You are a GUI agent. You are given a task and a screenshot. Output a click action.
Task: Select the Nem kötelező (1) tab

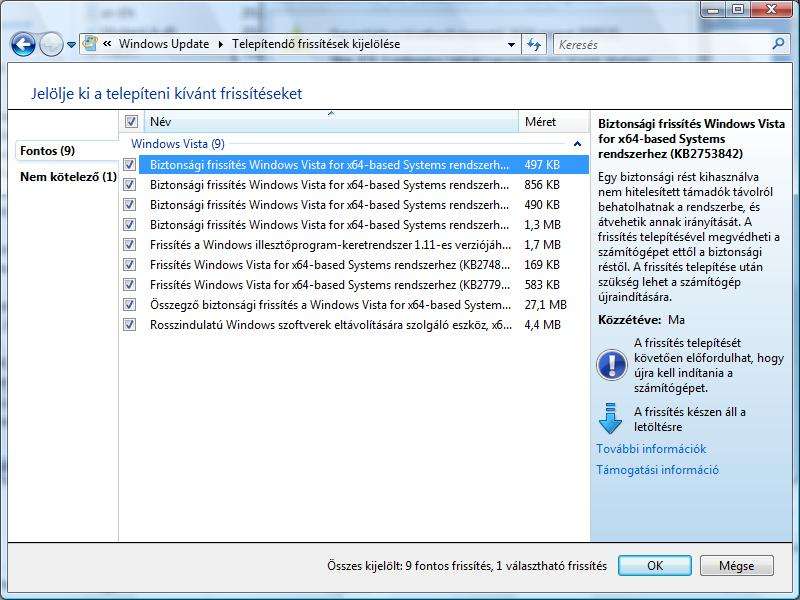click(68, 177)
